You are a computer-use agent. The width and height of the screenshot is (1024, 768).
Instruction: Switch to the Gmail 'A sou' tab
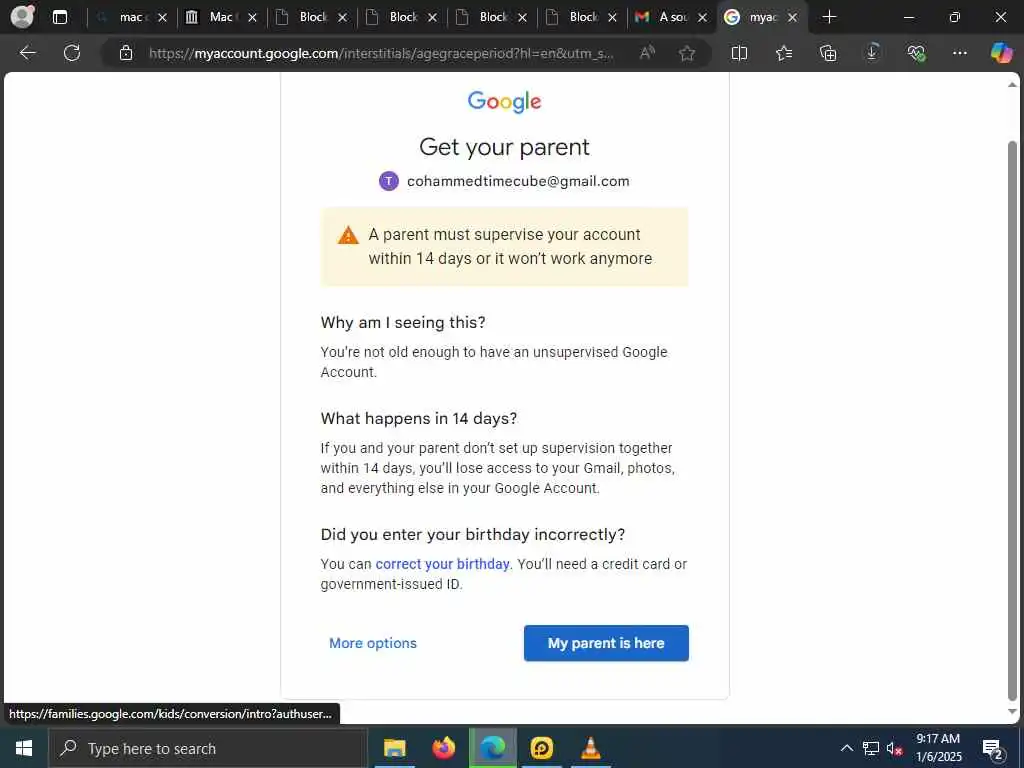672,17
